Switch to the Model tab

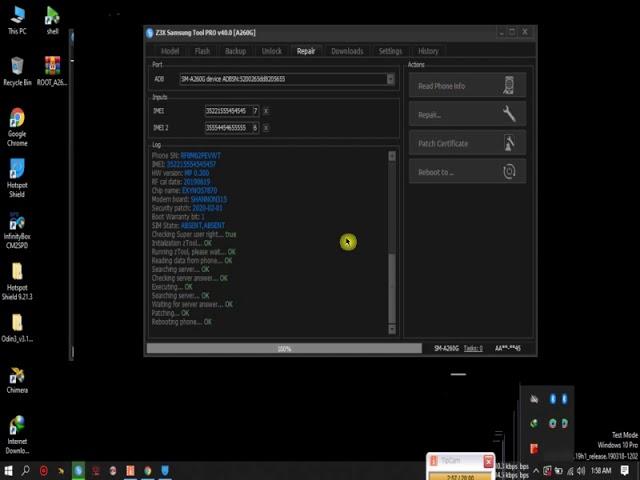tap(170, 51)
